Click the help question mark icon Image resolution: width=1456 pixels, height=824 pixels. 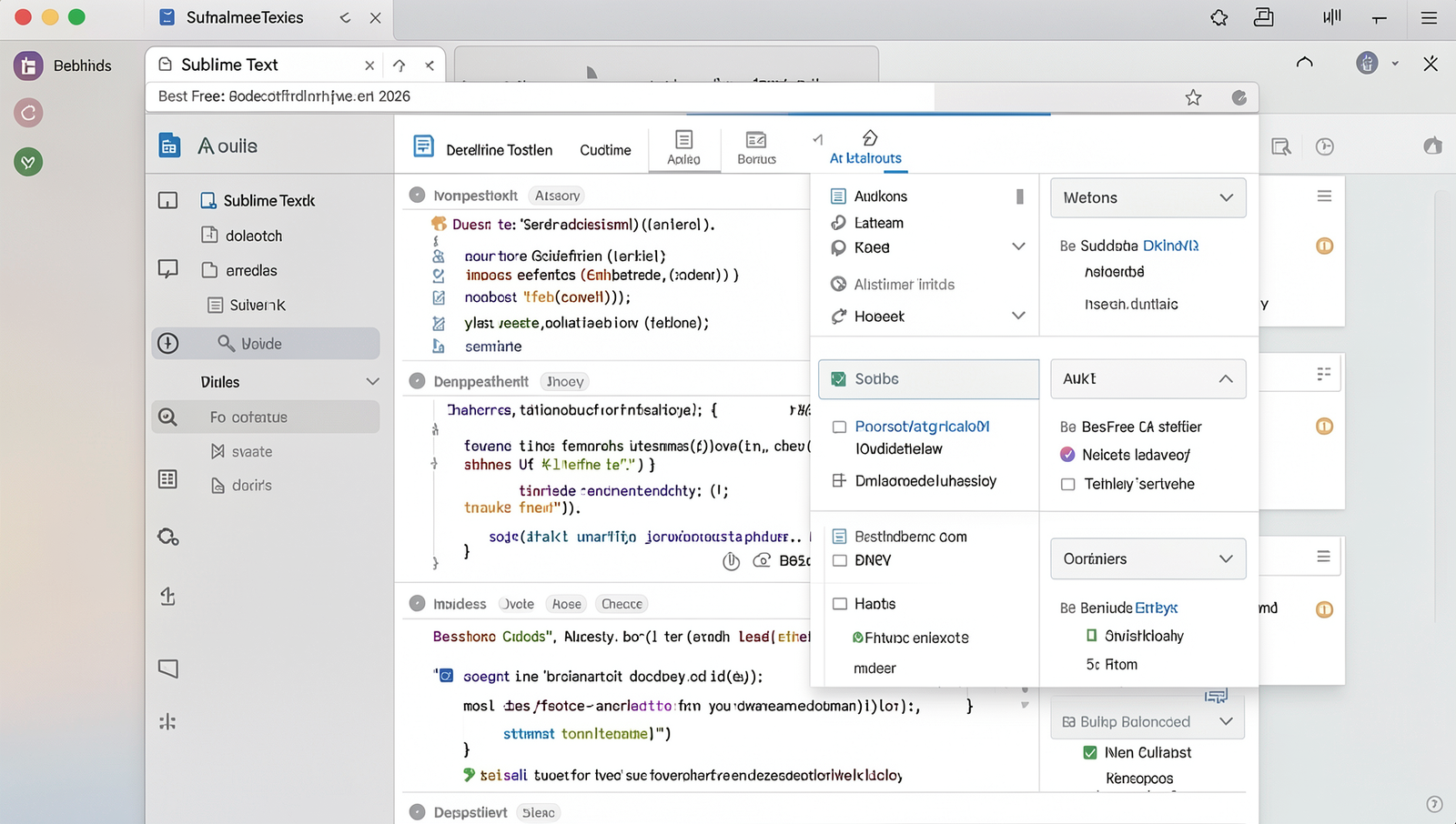click(1434, 804)
